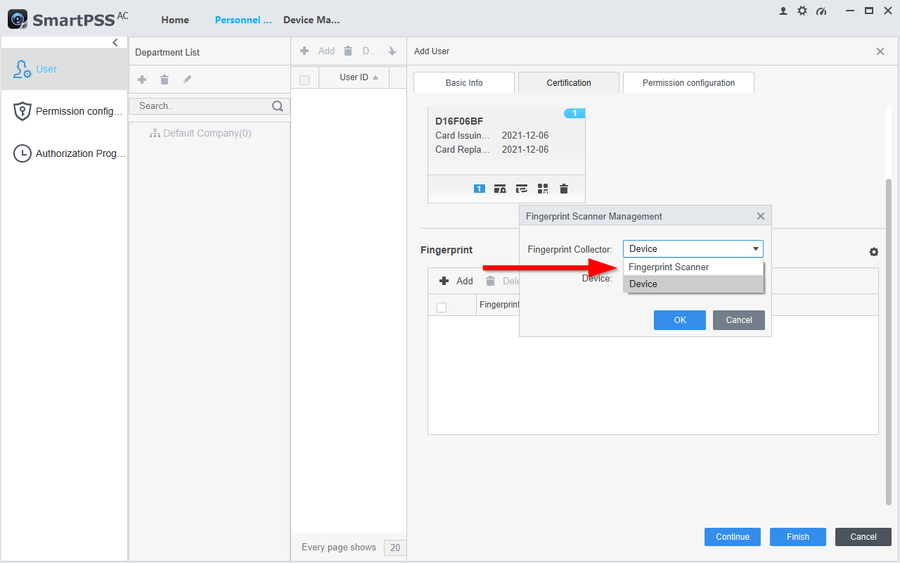Screen dimensions: 900x563
Task: Click the blue Finish button
Action: pos(797,537)
